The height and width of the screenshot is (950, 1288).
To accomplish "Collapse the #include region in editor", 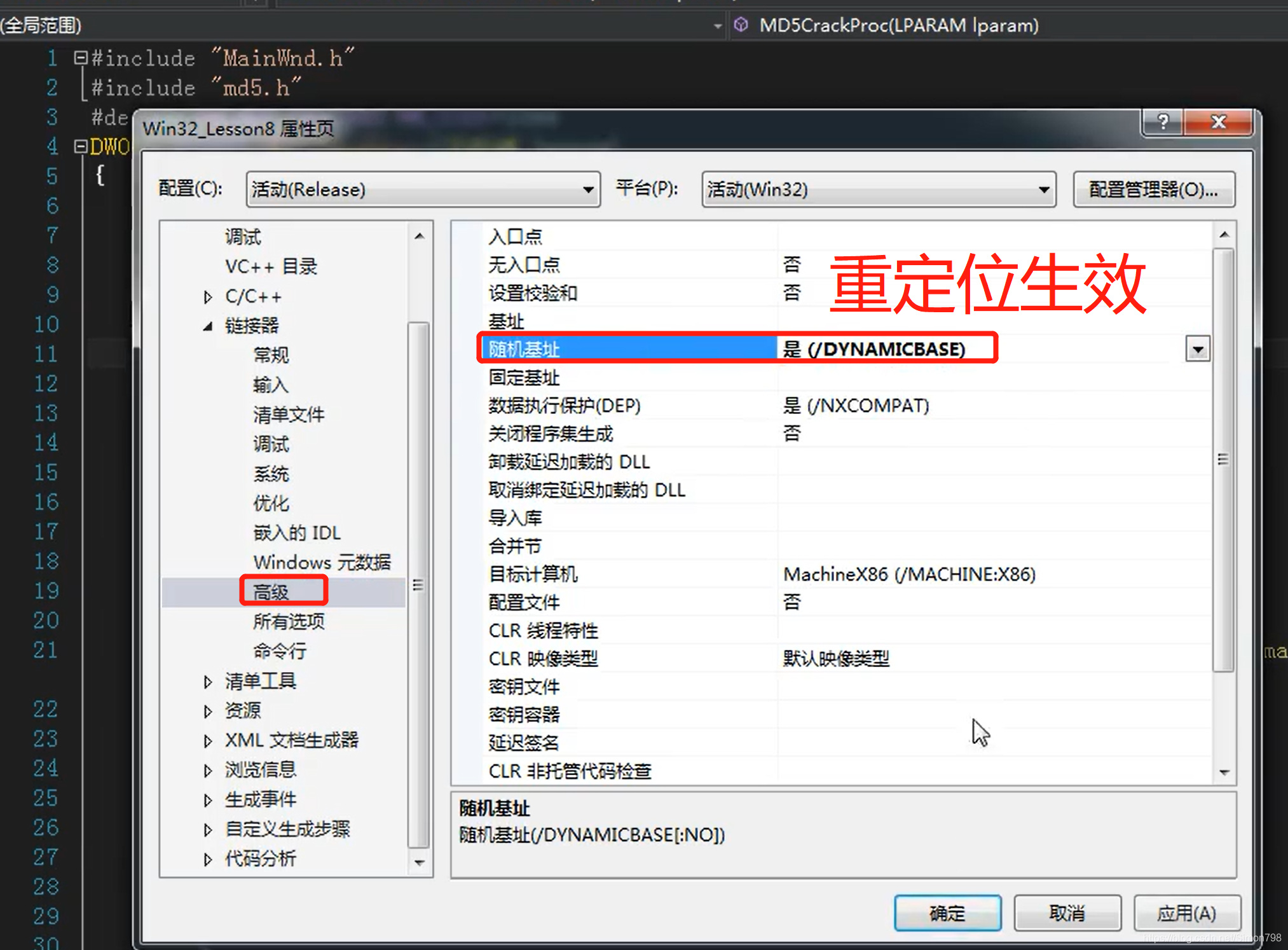I will click(x=80, y=58).
